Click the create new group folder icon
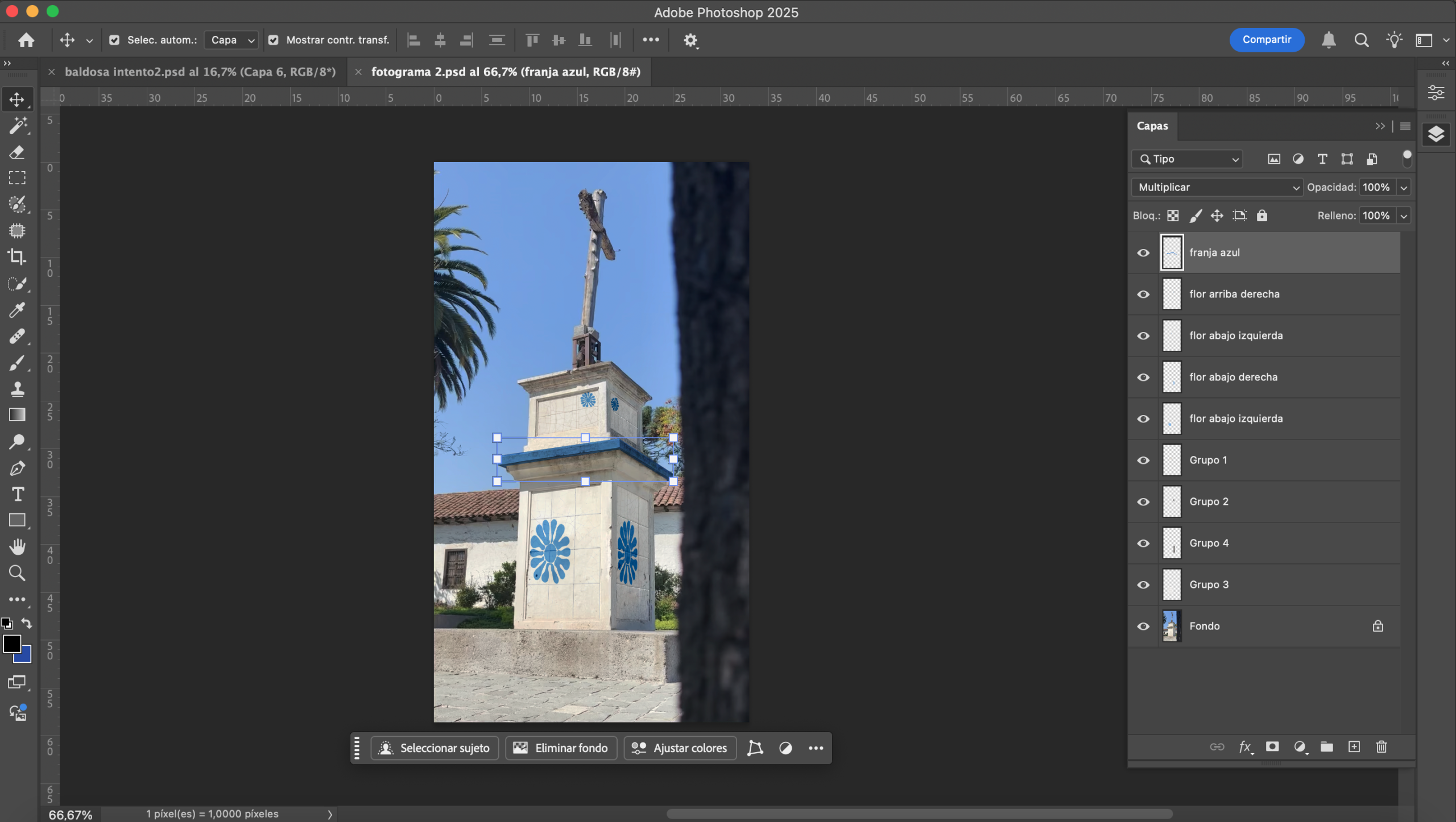Screen dimensions: 1456x822 pyautogui.click(x=1326, y=746)
